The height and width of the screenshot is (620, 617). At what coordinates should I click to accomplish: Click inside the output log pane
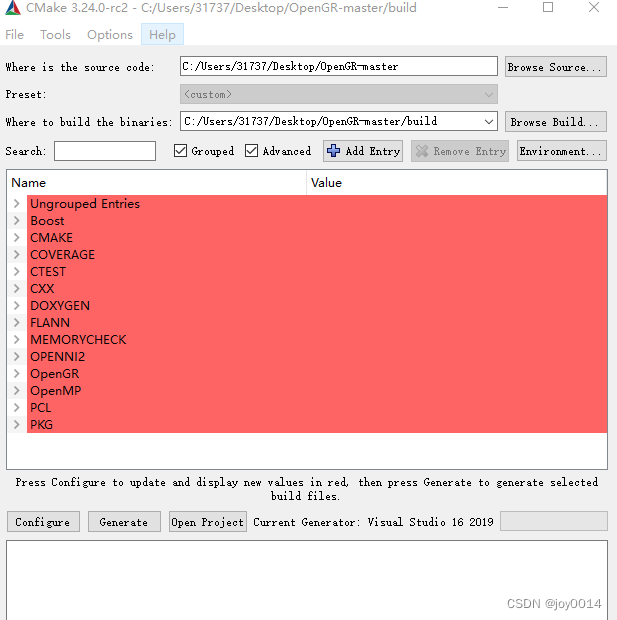coord(307,580)
